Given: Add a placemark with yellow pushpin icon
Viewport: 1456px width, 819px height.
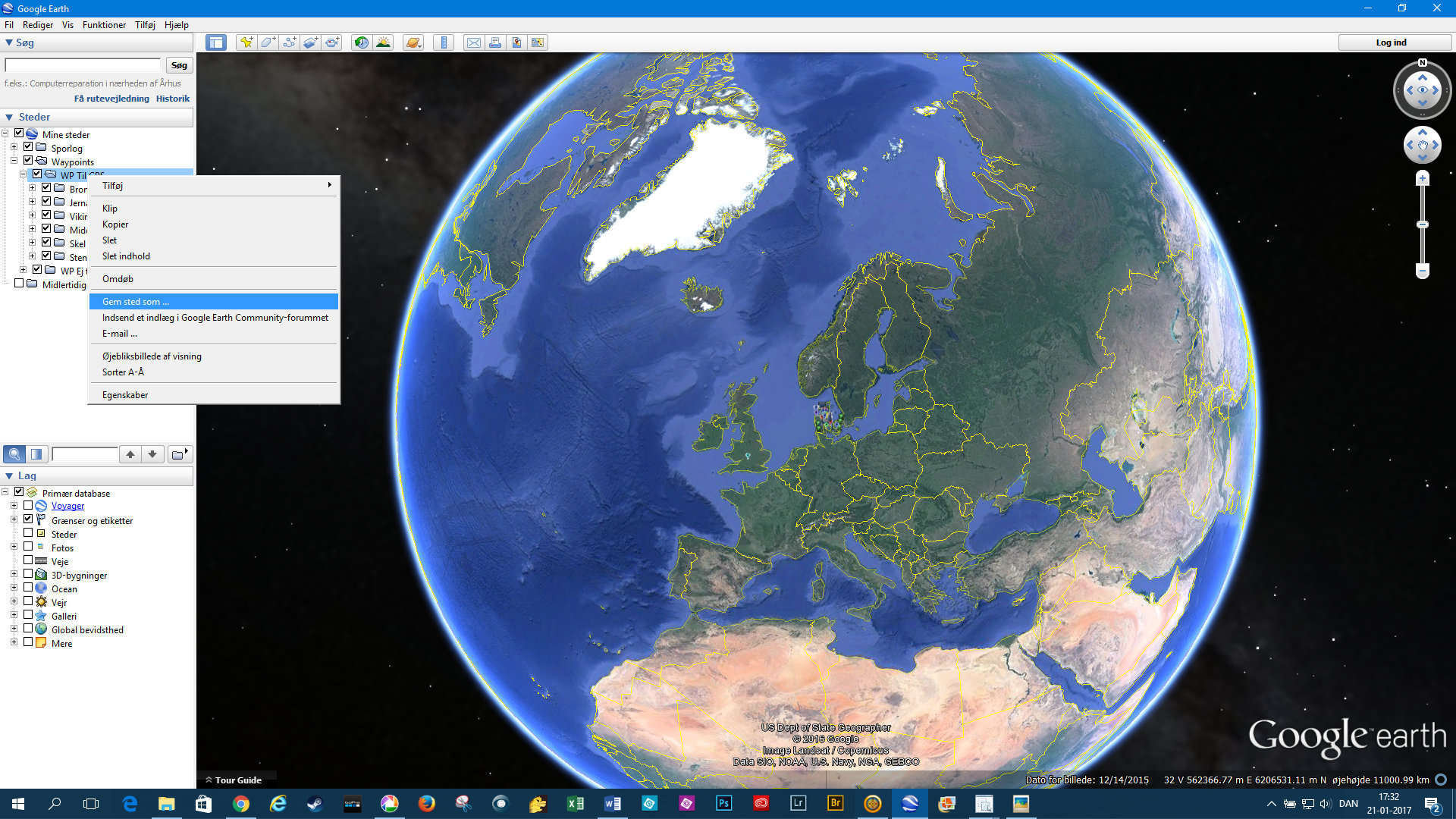Looking at the screenshot, I should tap(246, 42).
